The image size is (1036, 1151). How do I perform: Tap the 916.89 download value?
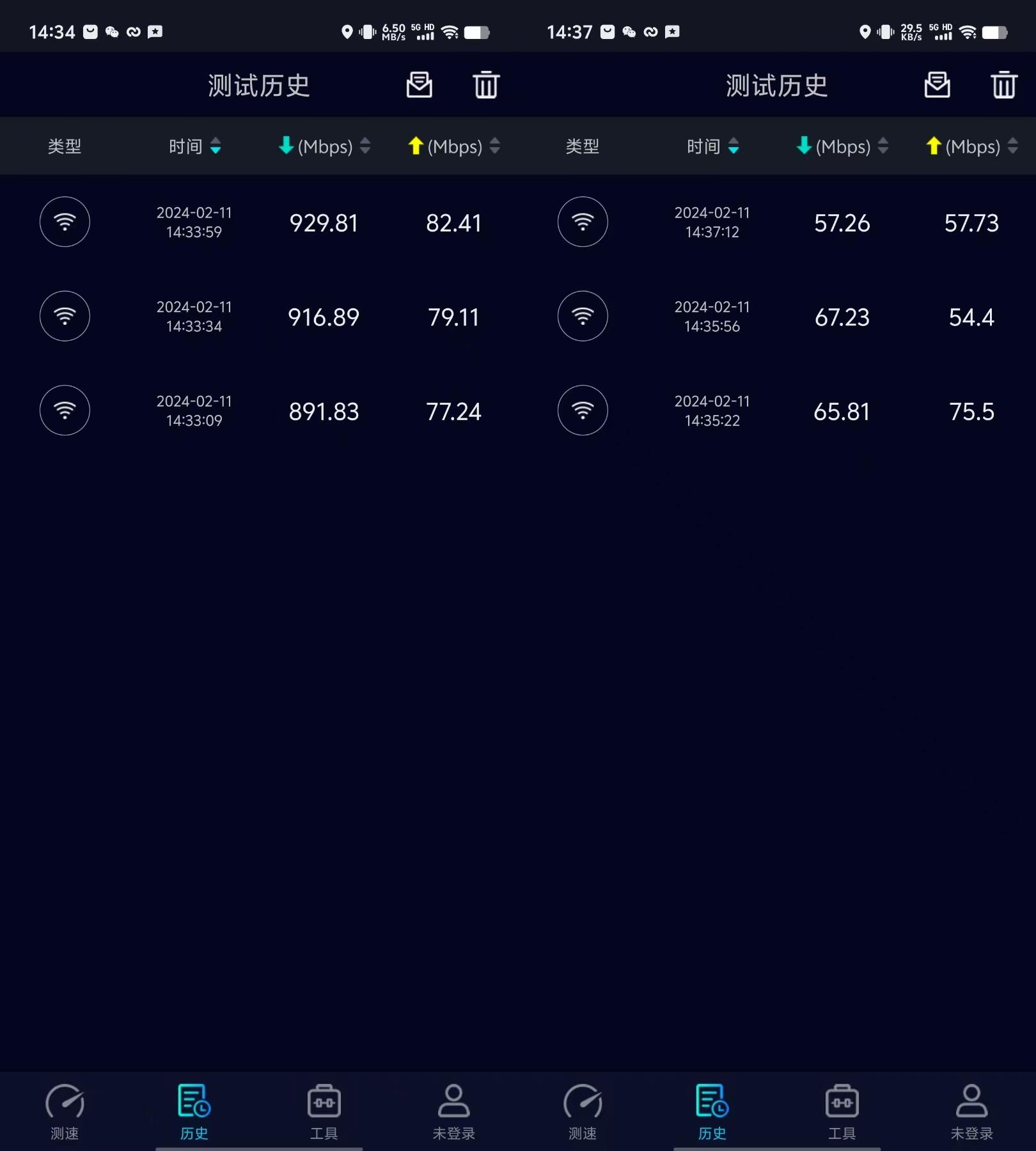[324, 317]
